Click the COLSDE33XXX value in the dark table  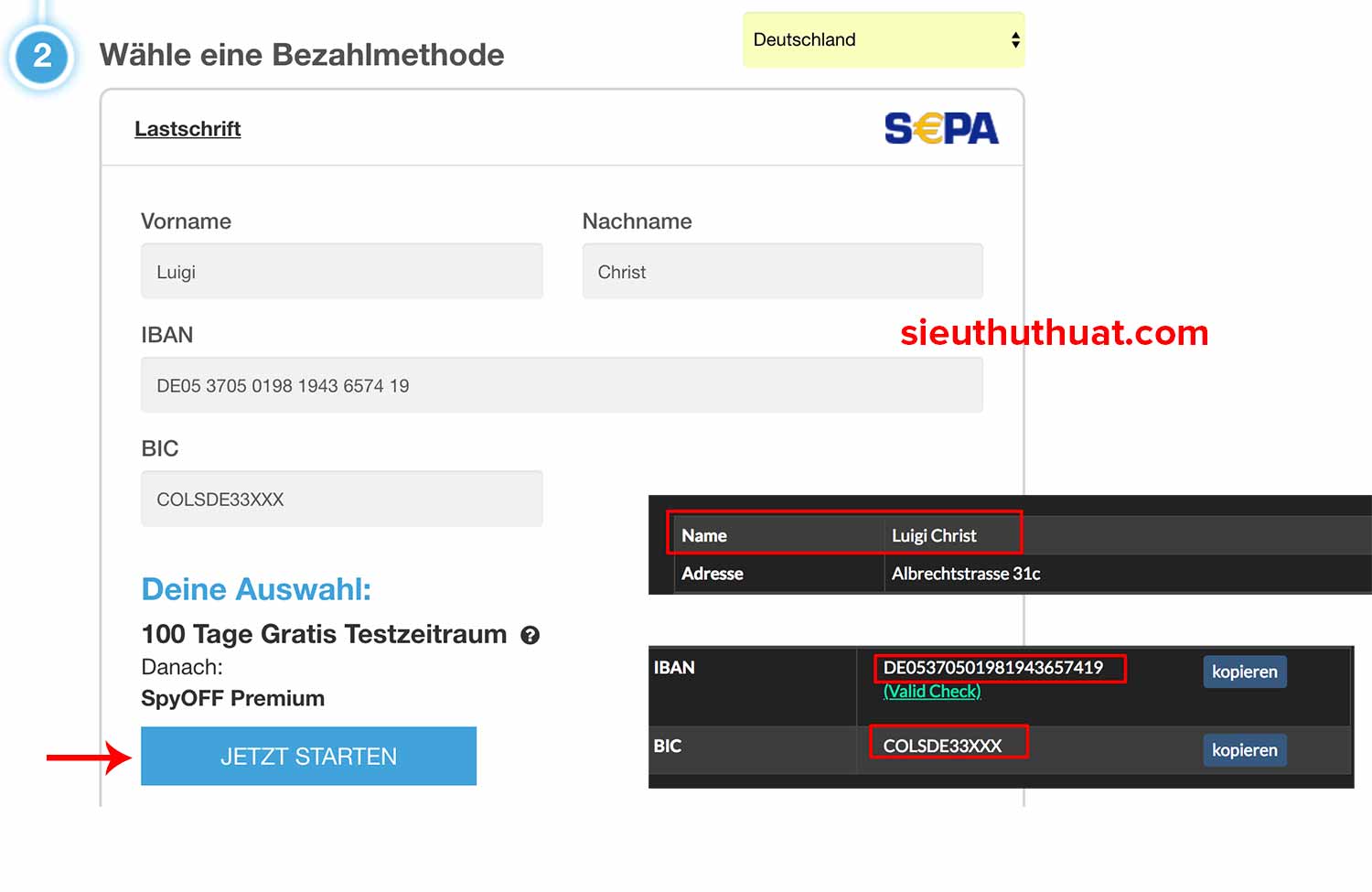[942, 746]
